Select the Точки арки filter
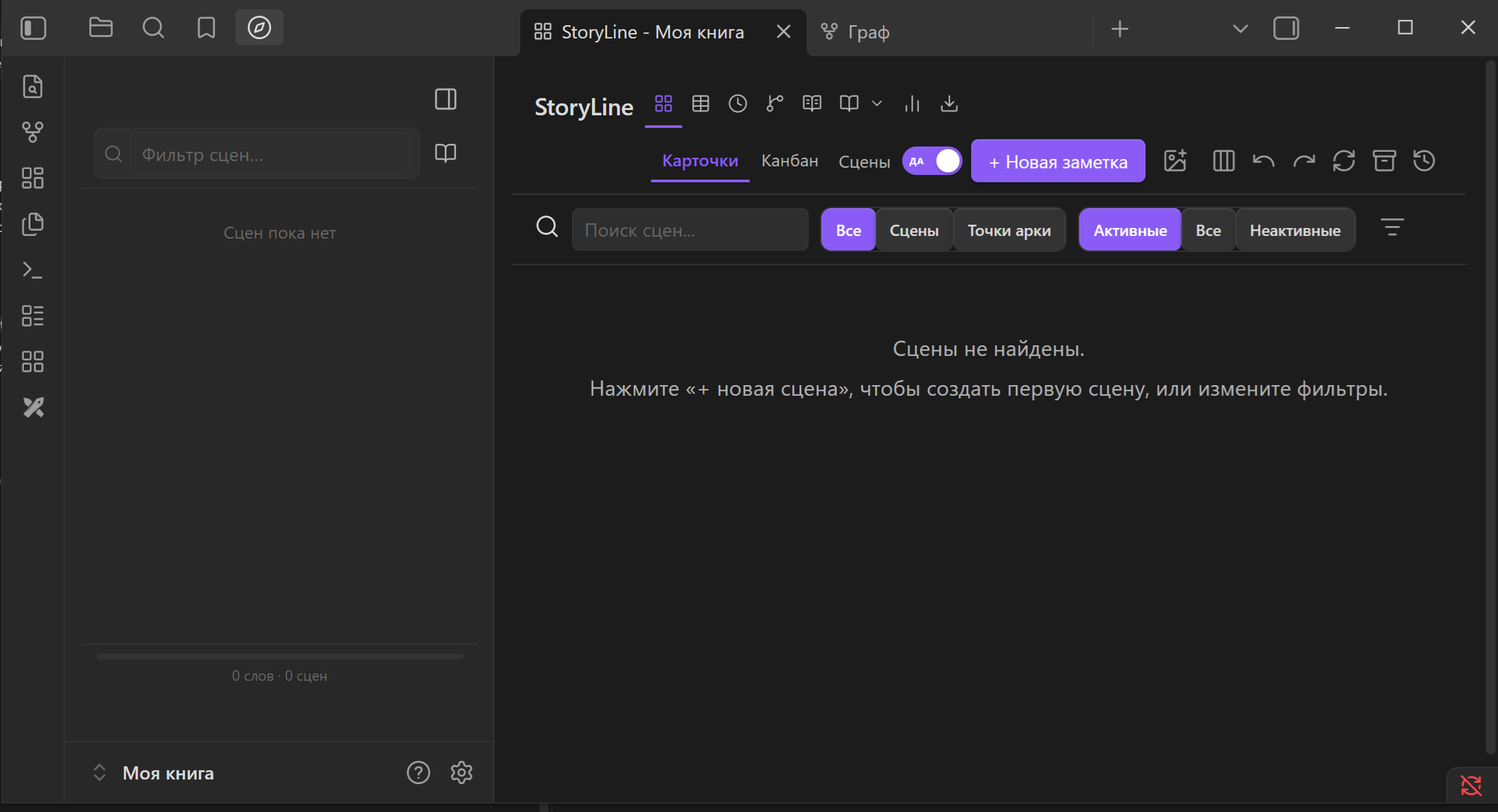Screen dimensions: 1498x812 click(1009, 230)
